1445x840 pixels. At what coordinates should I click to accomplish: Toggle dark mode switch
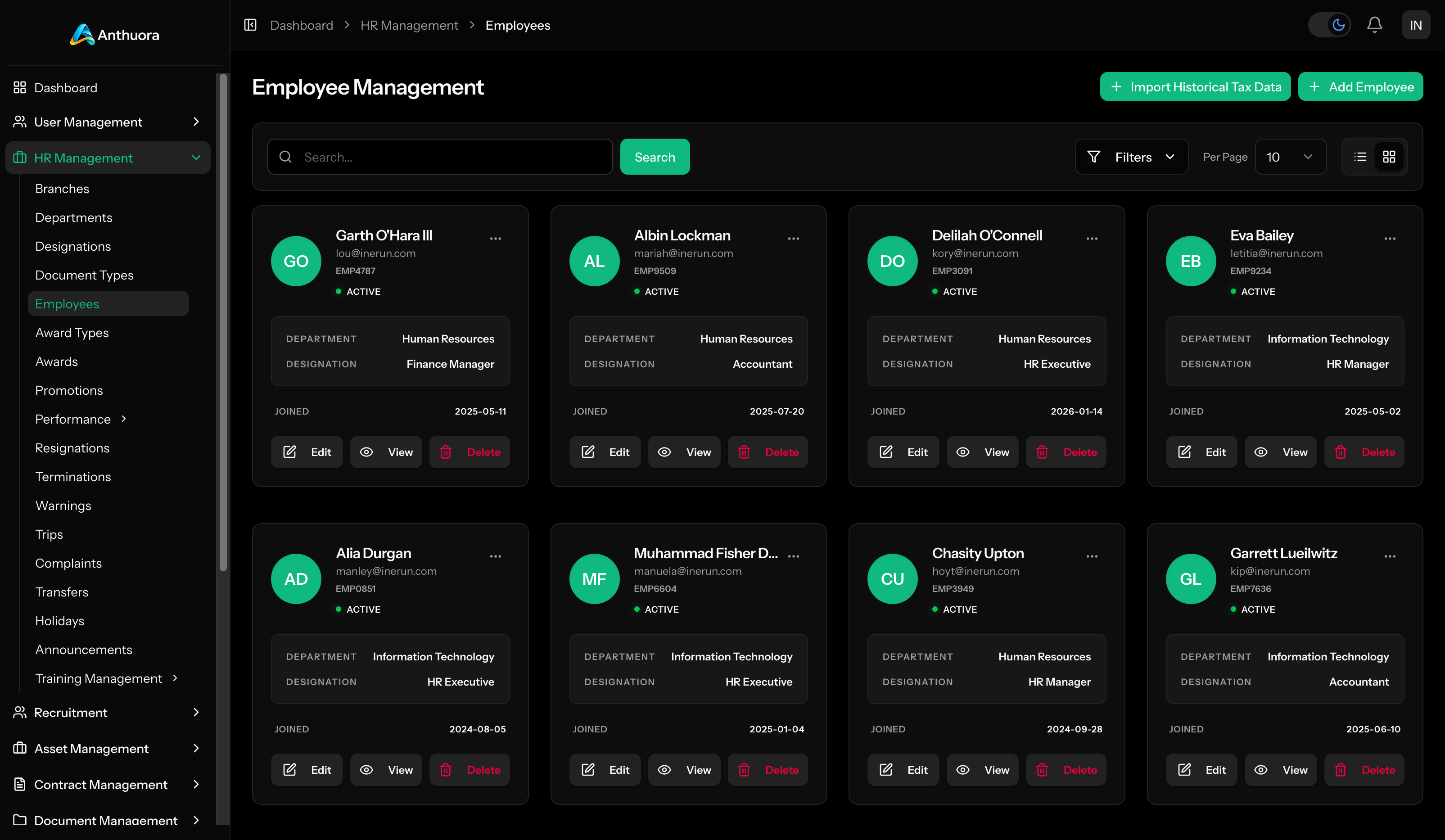(1329, 25)
